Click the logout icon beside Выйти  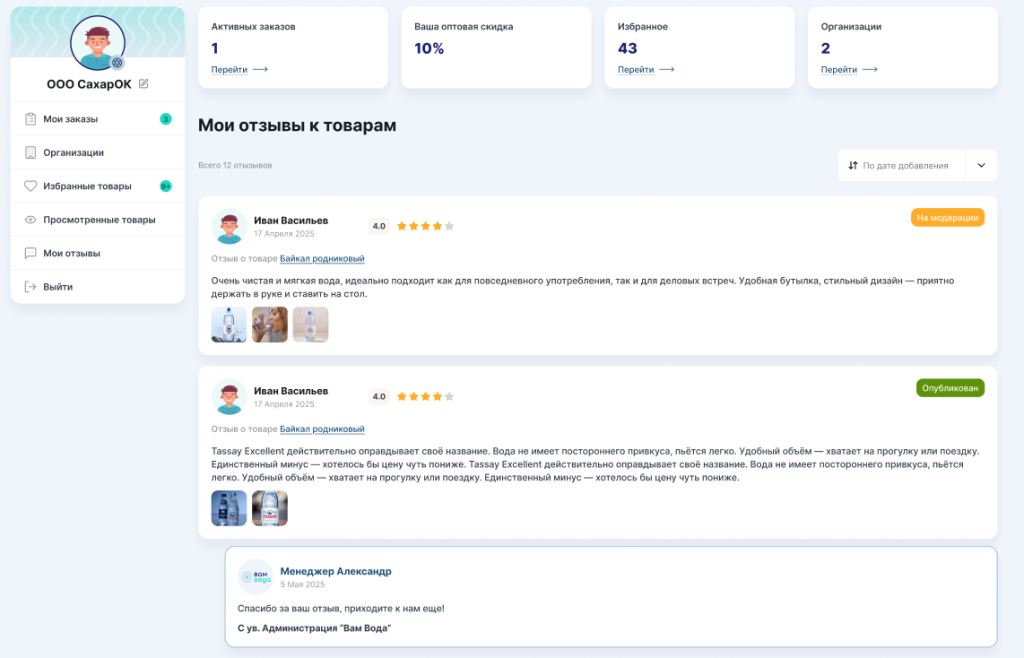[x=30, y=287]
